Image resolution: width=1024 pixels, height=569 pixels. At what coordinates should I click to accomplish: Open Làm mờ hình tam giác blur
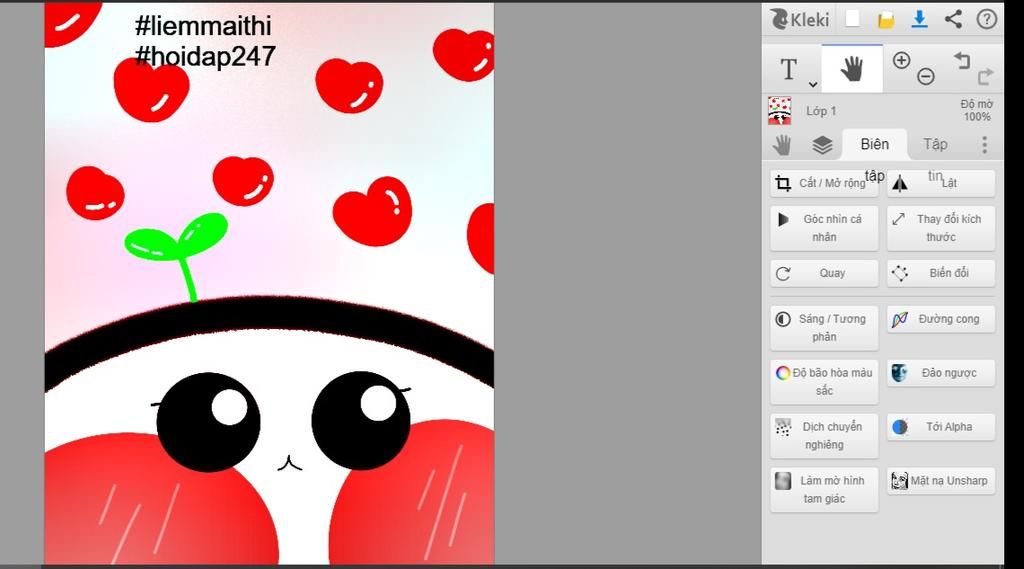[824, 490]
